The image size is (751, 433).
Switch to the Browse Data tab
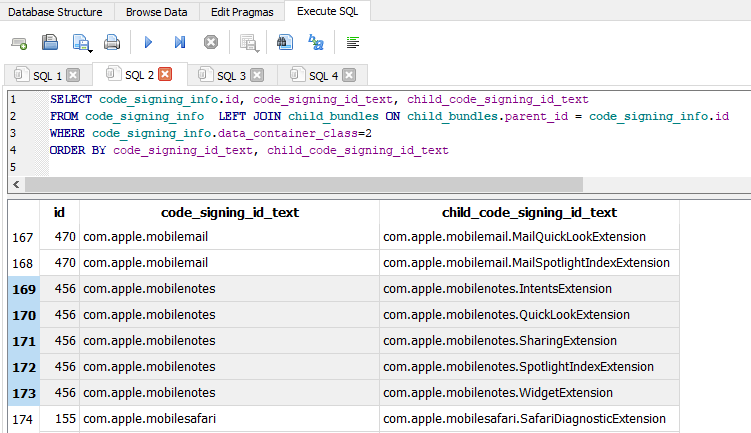tap(157, 11)
